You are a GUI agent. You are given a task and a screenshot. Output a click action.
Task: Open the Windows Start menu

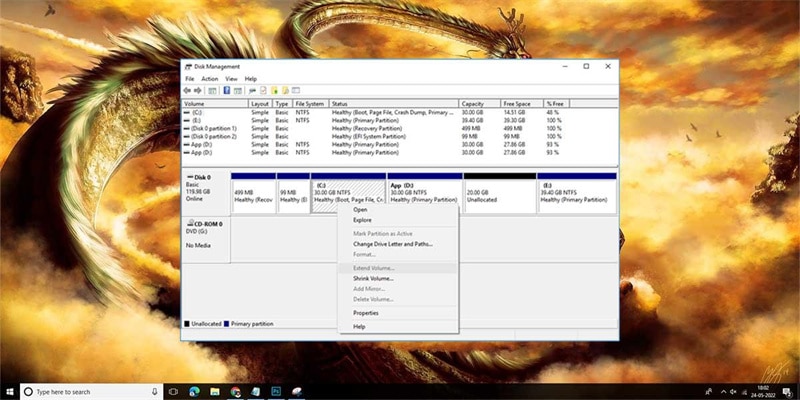(x=10, y=392)
